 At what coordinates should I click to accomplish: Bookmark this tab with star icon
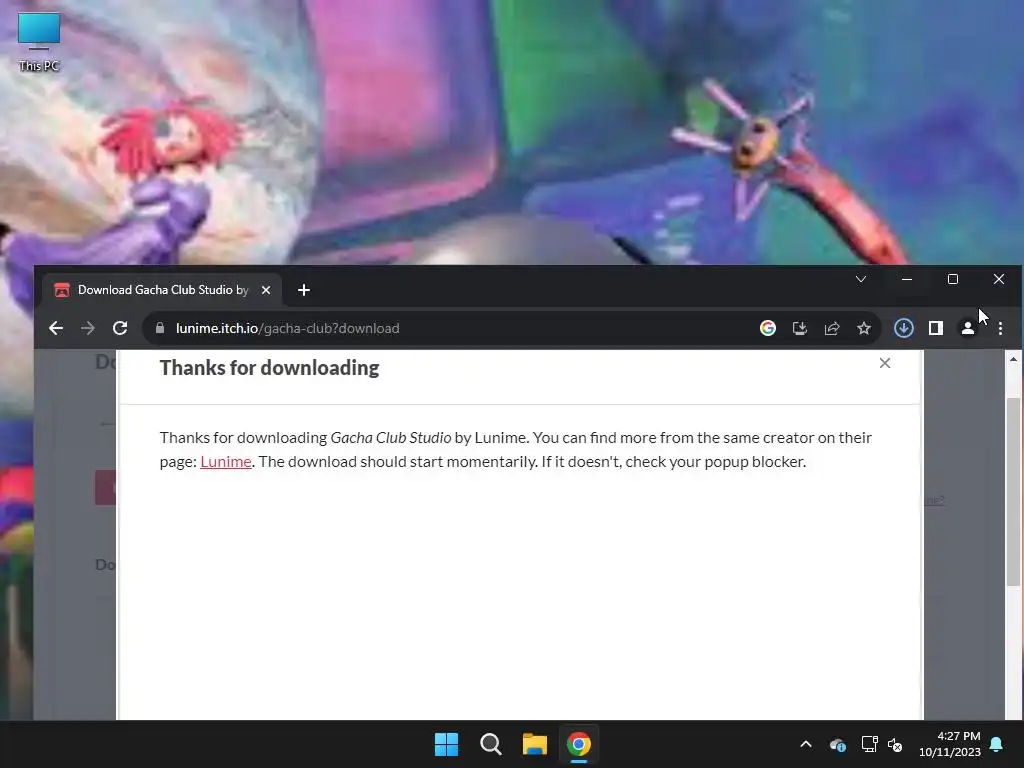[x=864, y=328]
